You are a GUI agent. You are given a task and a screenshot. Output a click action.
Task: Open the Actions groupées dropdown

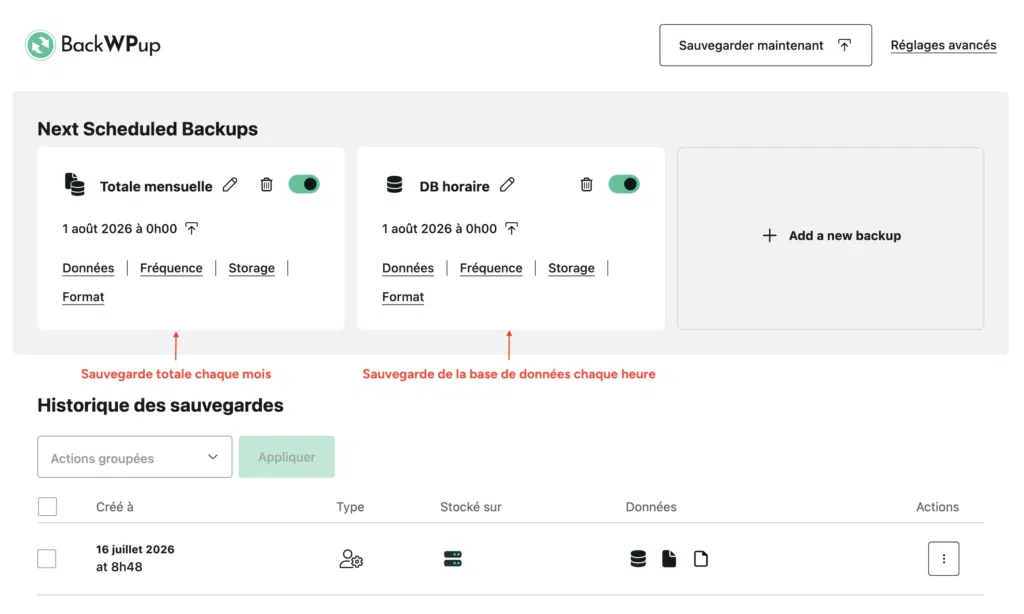[135, 457]
